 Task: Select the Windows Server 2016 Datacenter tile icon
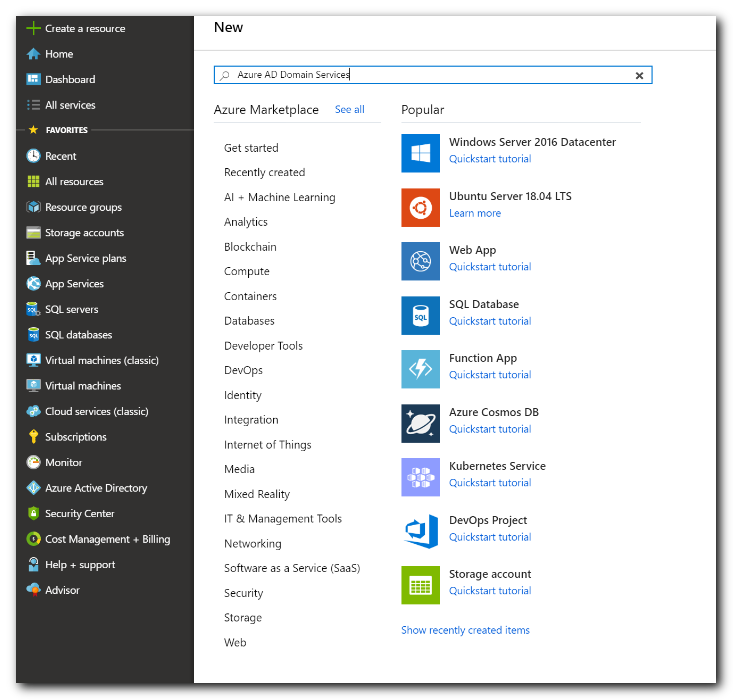coord(420,153)
